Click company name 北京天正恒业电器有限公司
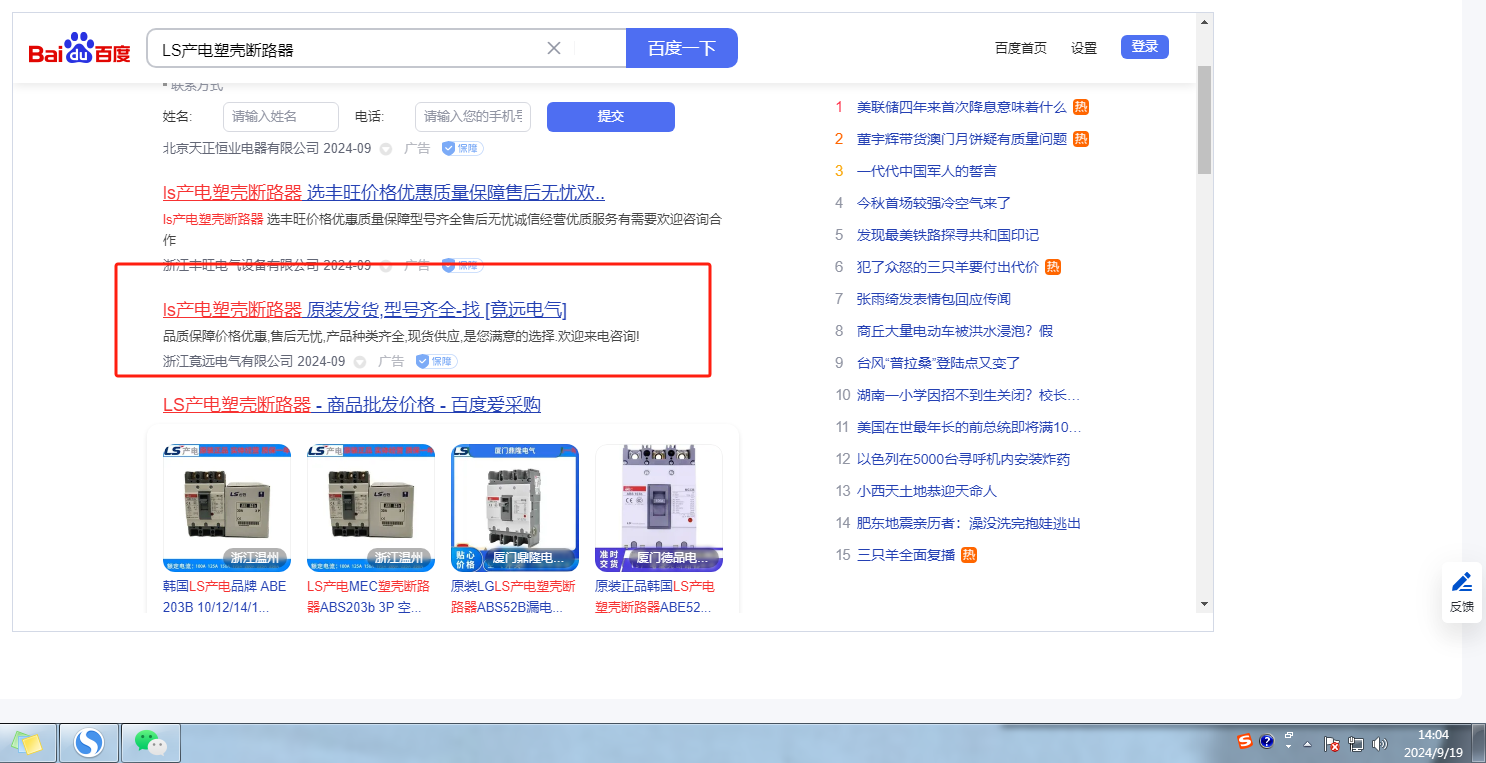Viewport: 1486px width, 763px height. (242, 148)
